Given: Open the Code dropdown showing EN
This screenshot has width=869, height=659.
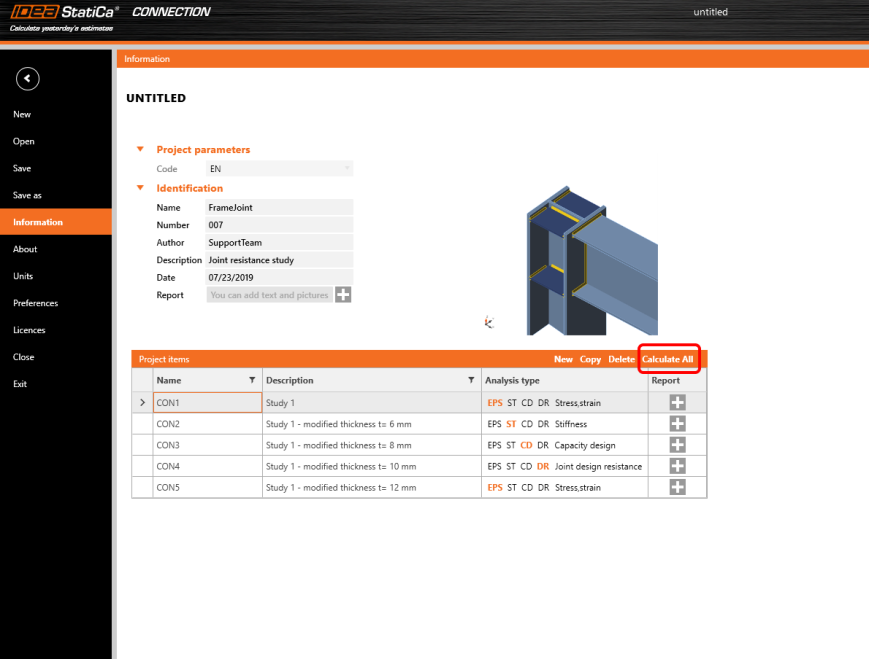Looking at the screenshot, I should (279, 169).
